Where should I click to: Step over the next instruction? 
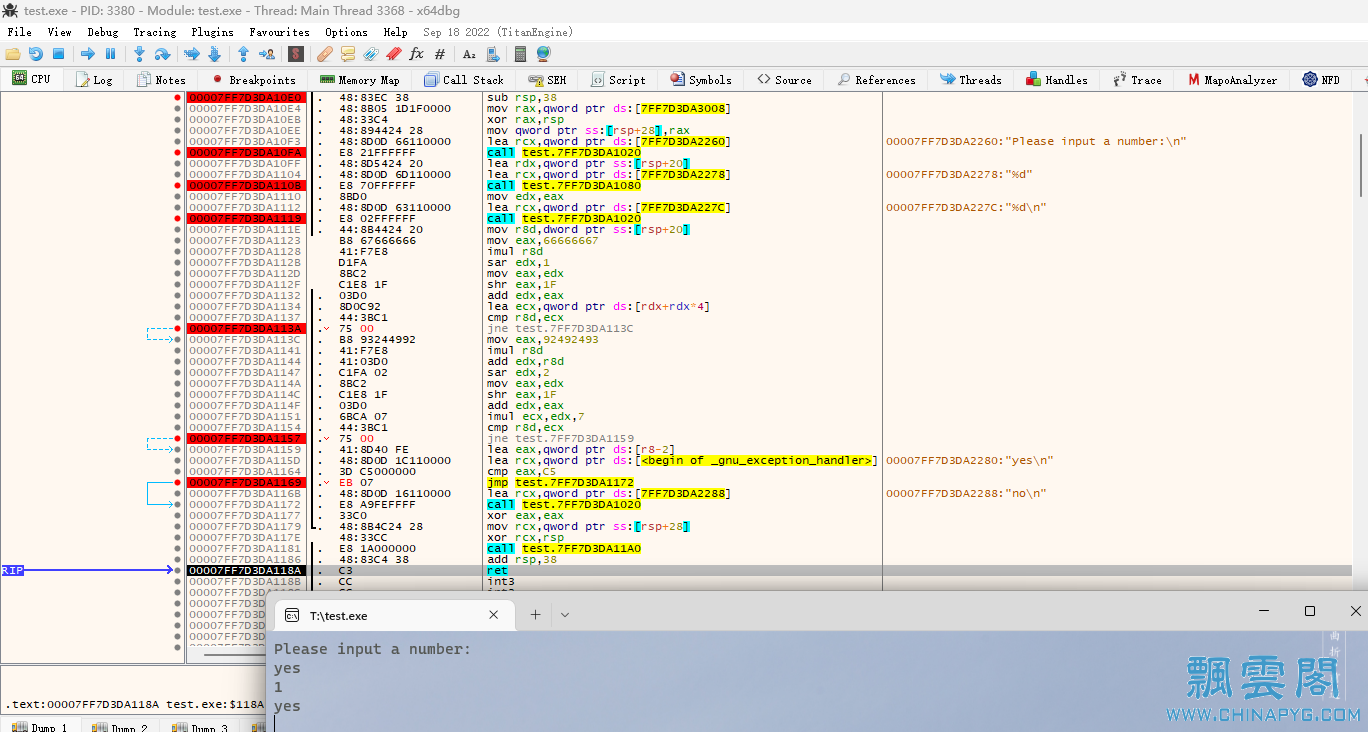(x=163, y=54)
